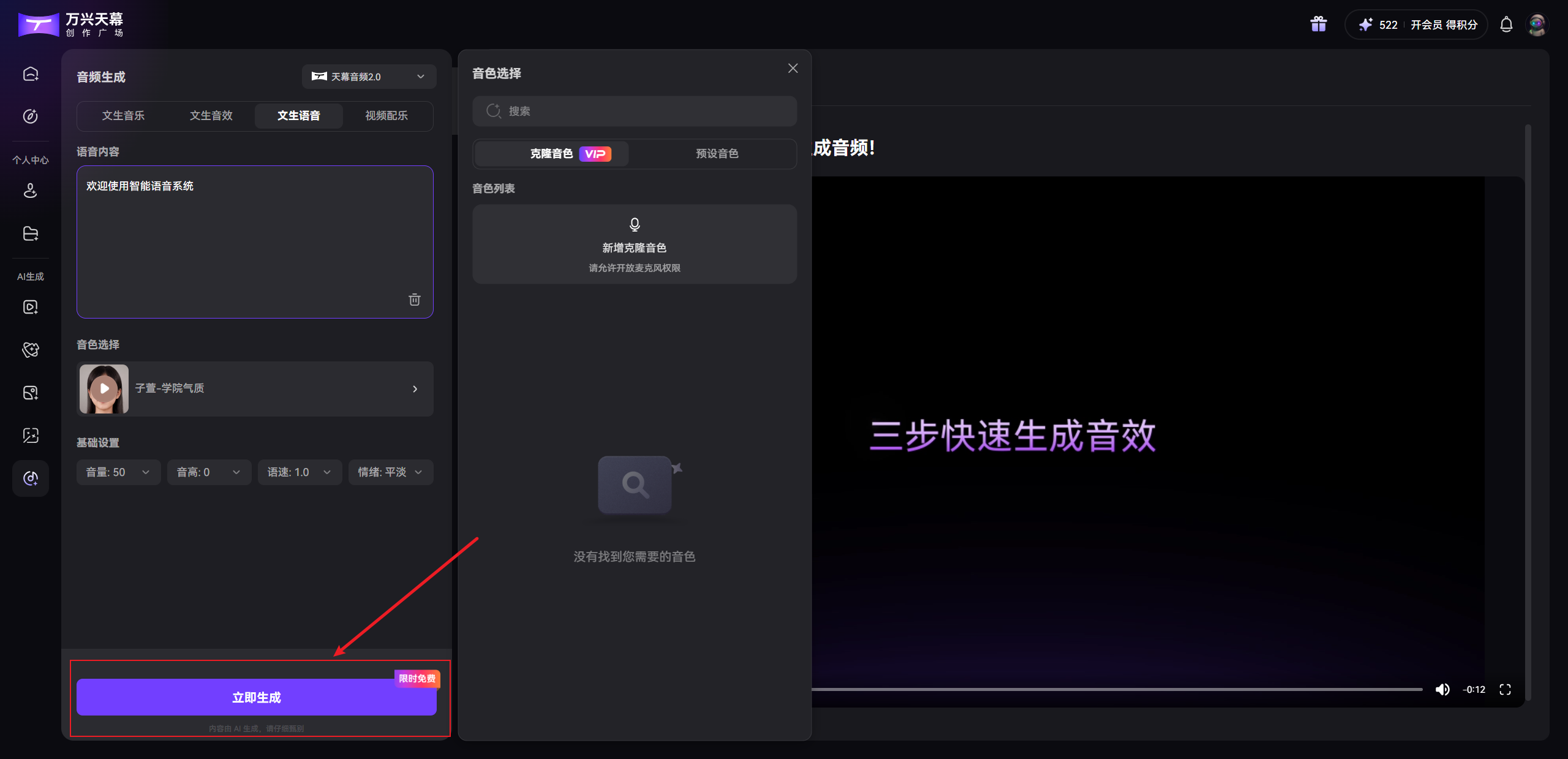This screenshot has width=1568, height=759.
Task: Open the audio generation icon in sidebar
Action: [x=31, y=478]
